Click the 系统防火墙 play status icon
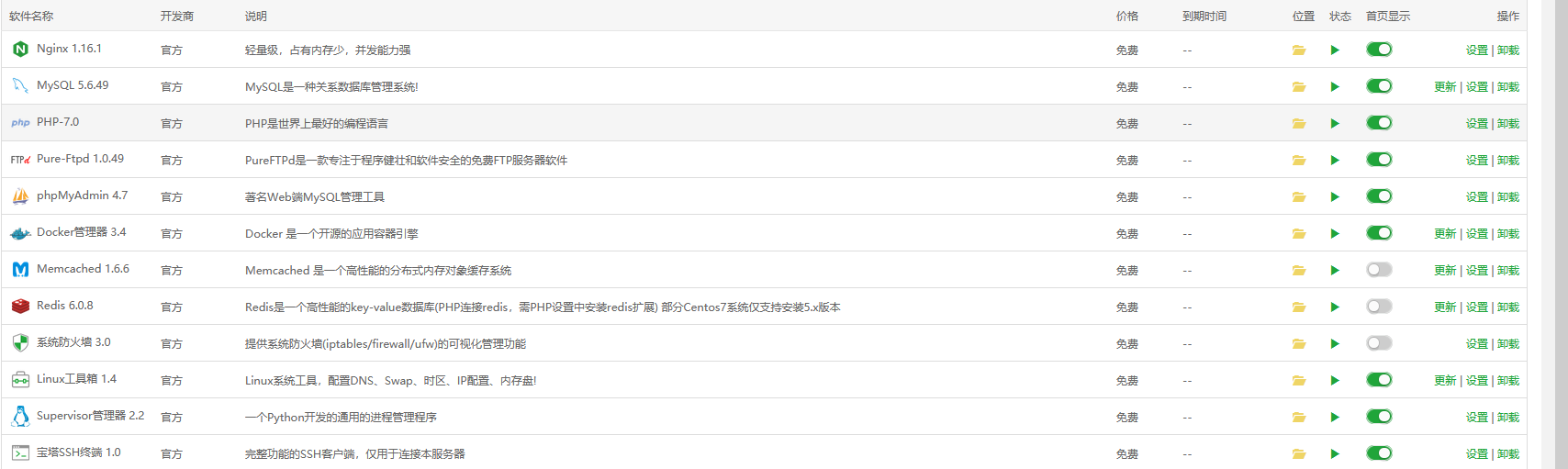Viewport: 1568px width, 469px height. pyautogui.click(x=1335, y=343)
